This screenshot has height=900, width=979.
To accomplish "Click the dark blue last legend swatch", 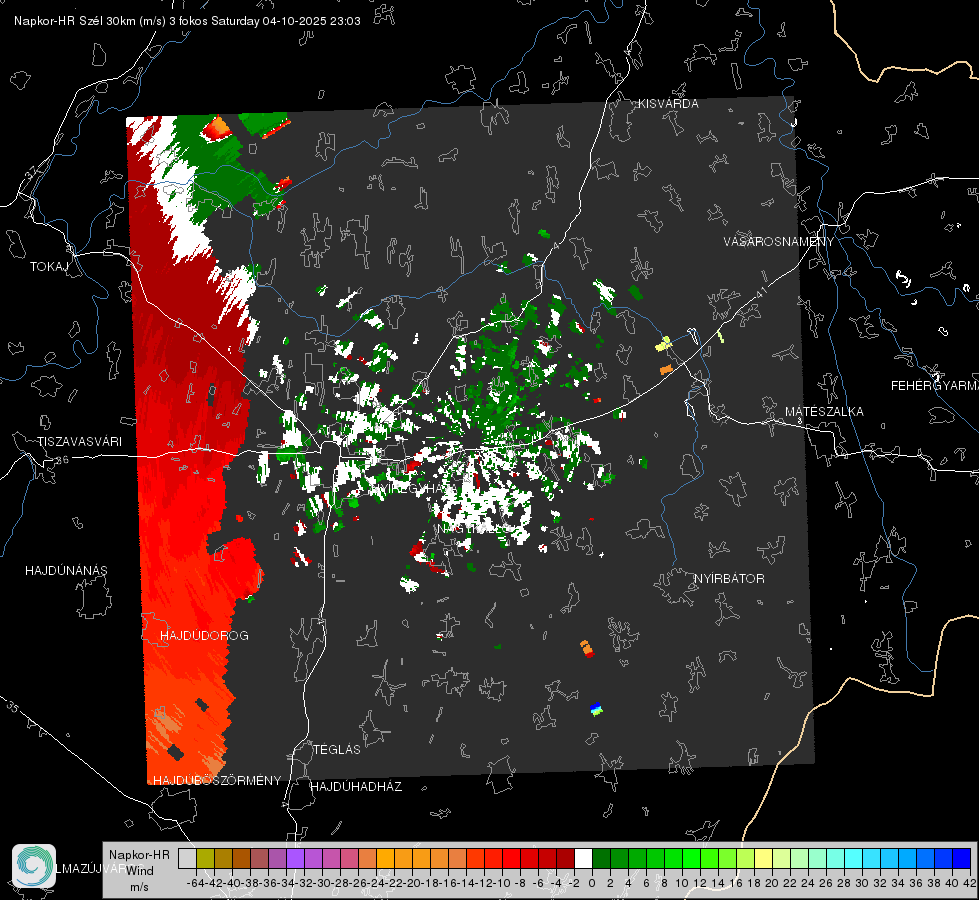I will (962, 859).
